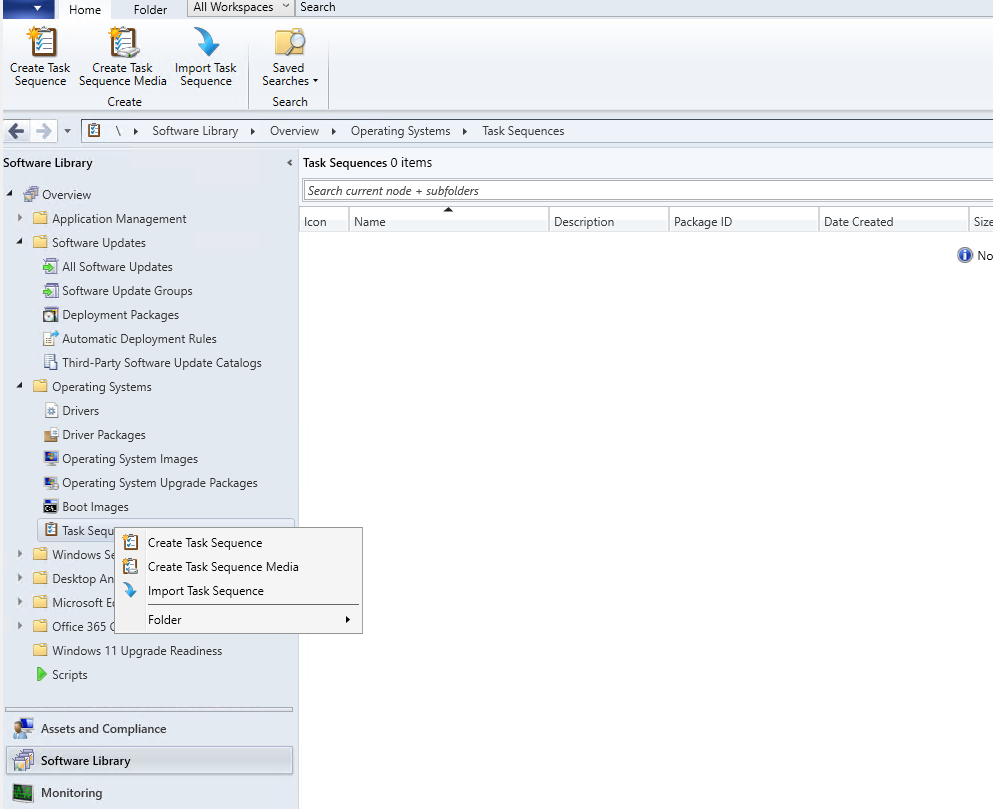The image size is (993, 809).
Task: Click the back navigation arrow
Action: point(17,131)
